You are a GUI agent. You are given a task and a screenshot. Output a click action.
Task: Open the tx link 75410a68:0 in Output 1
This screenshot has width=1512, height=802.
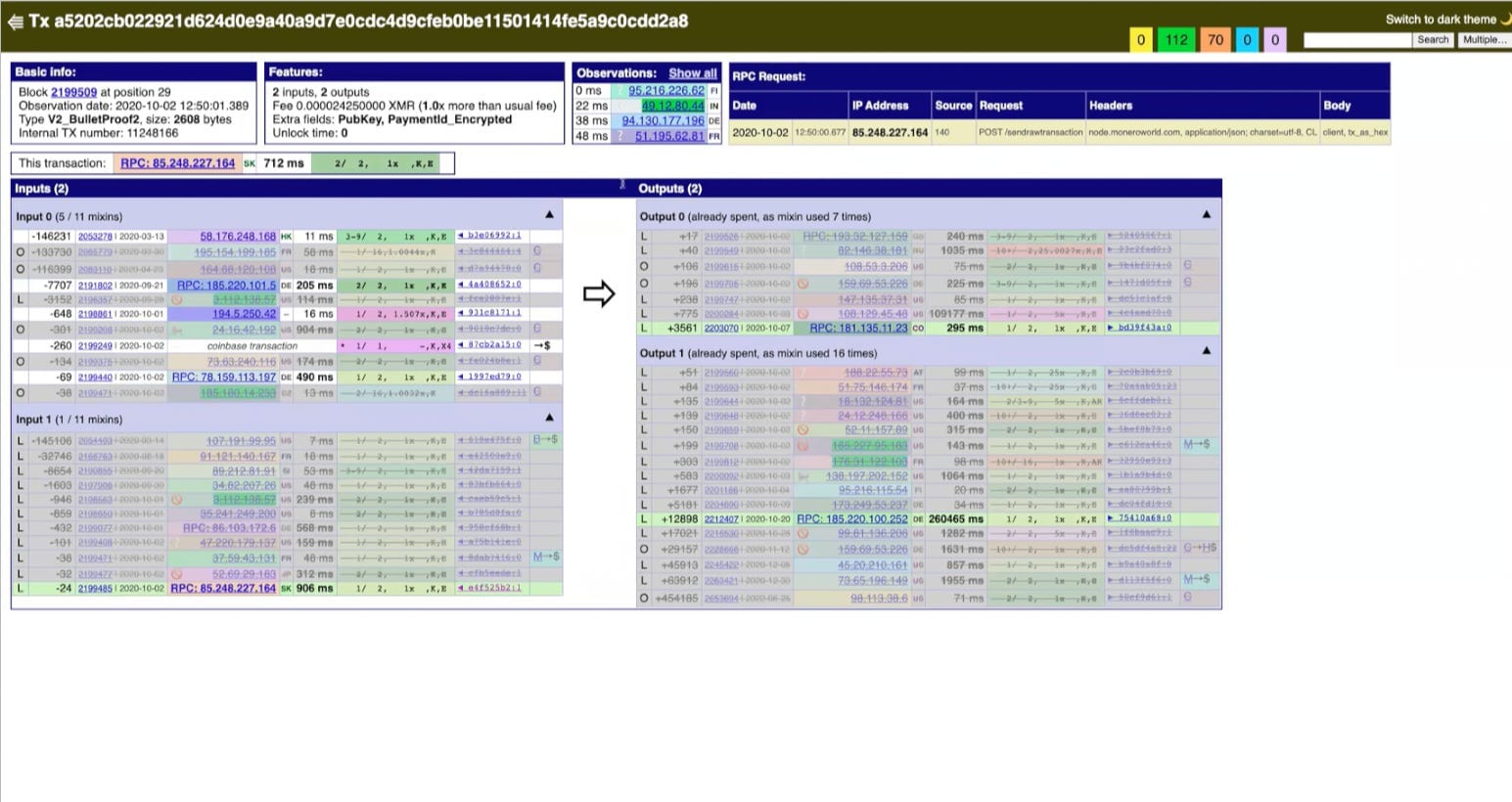point(1139,518)
